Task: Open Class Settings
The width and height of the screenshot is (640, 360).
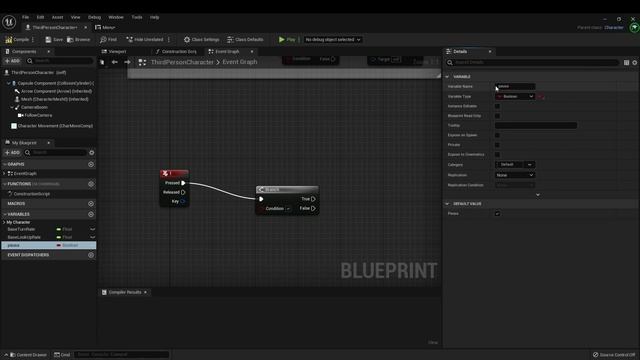Action: tap(202, 40)
